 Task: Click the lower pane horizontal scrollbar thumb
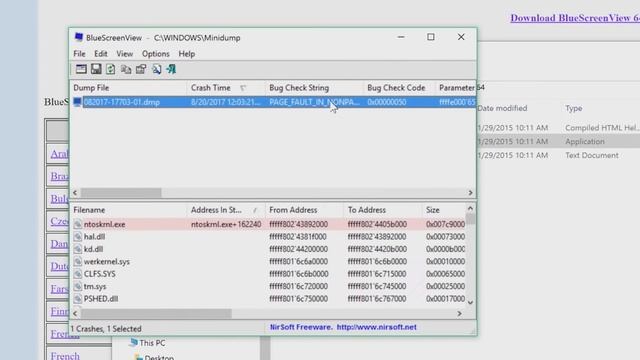(156, 313)
